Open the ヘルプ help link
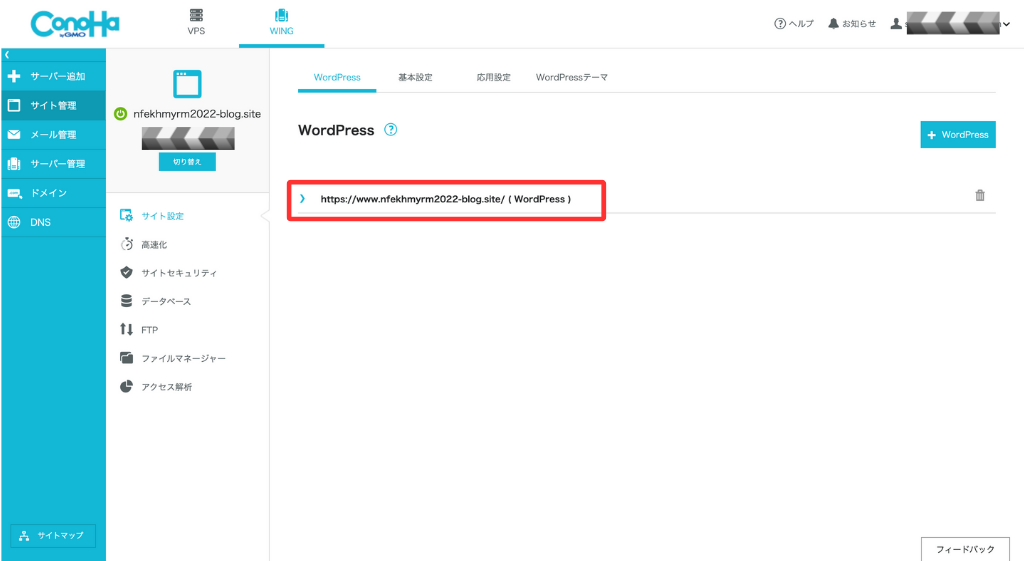1024x561 pixels. pos(794,24)
